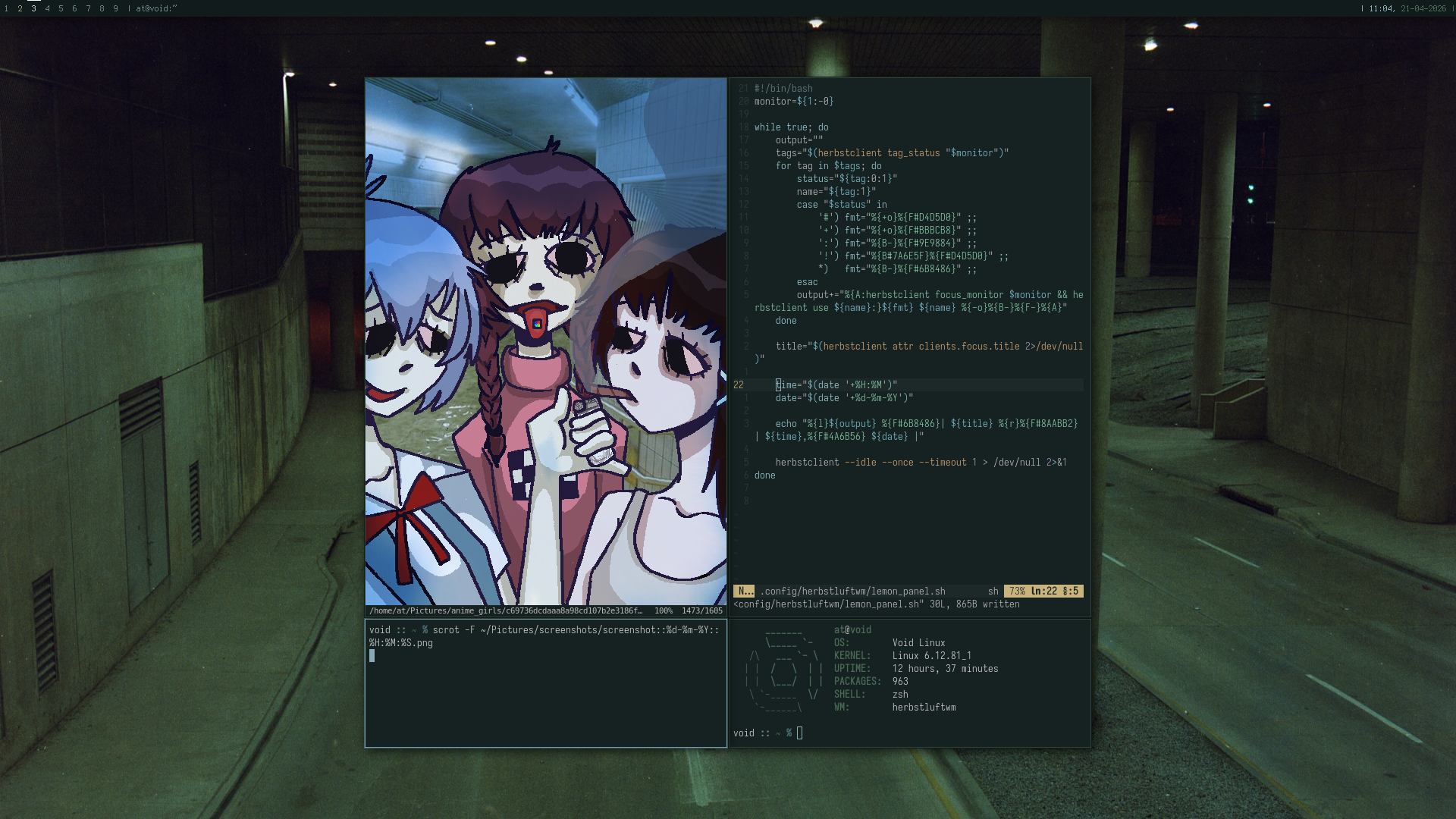Click the vim mode indicator N...
The width and height of the screenshot is (1456, 819).
pos(745,591)
